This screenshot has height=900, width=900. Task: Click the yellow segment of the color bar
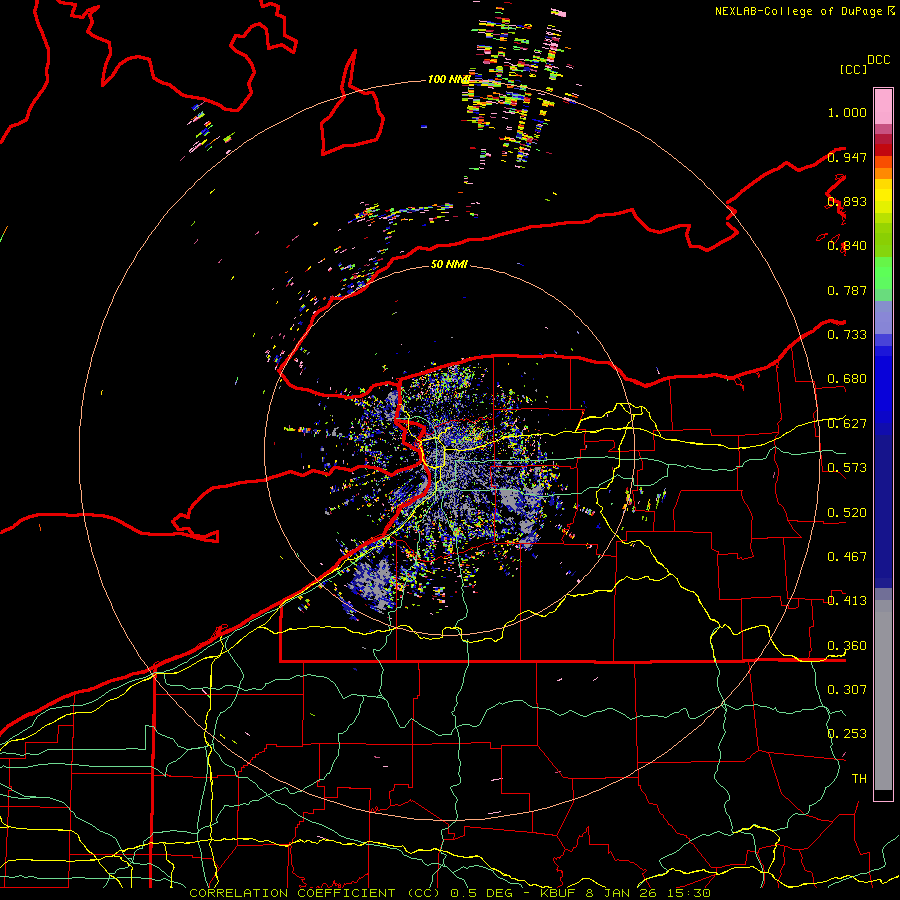pyautogui.click(x=883, y=196)
